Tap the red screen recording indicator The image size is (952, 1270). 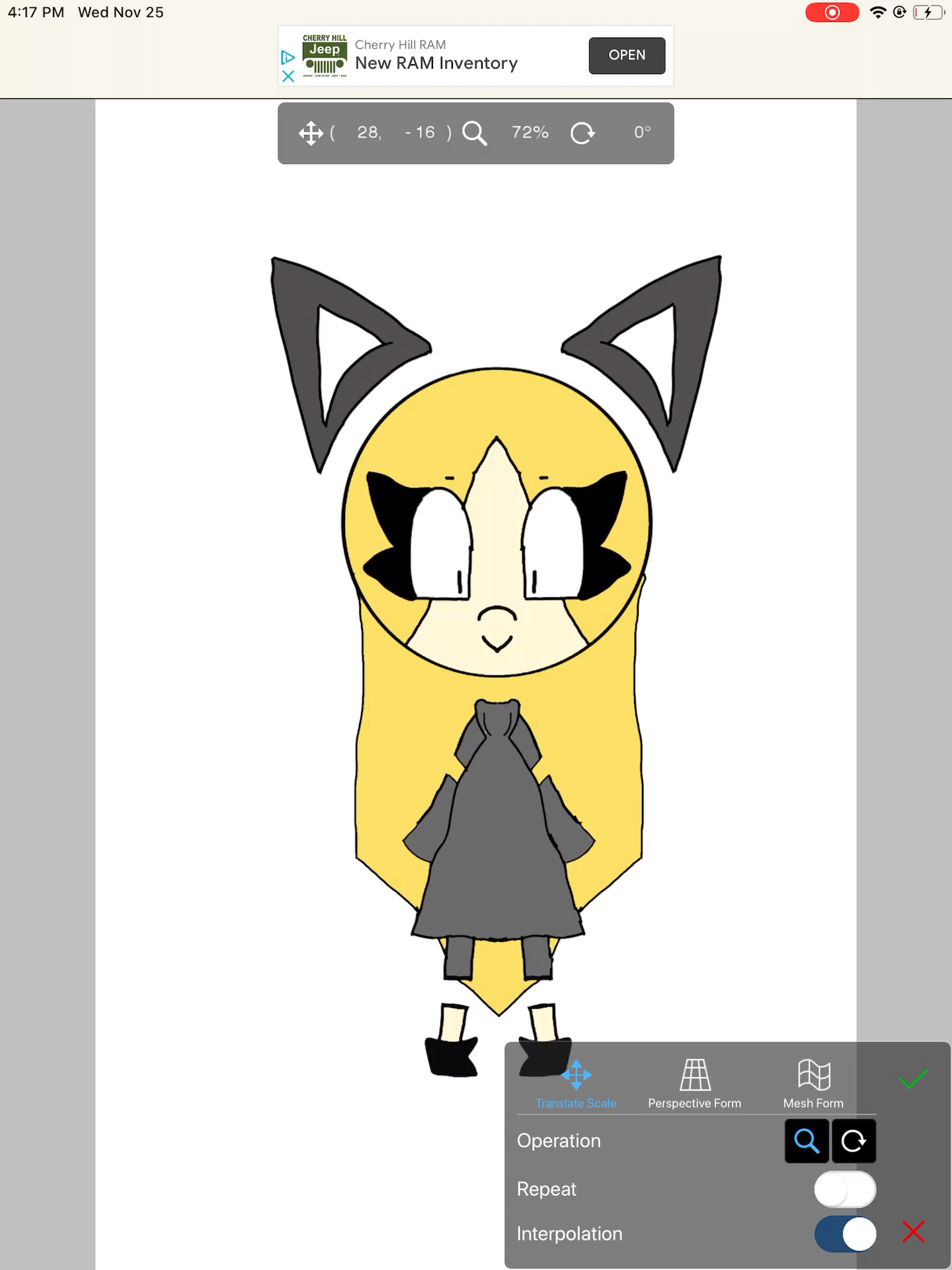[x=832, y=13]
